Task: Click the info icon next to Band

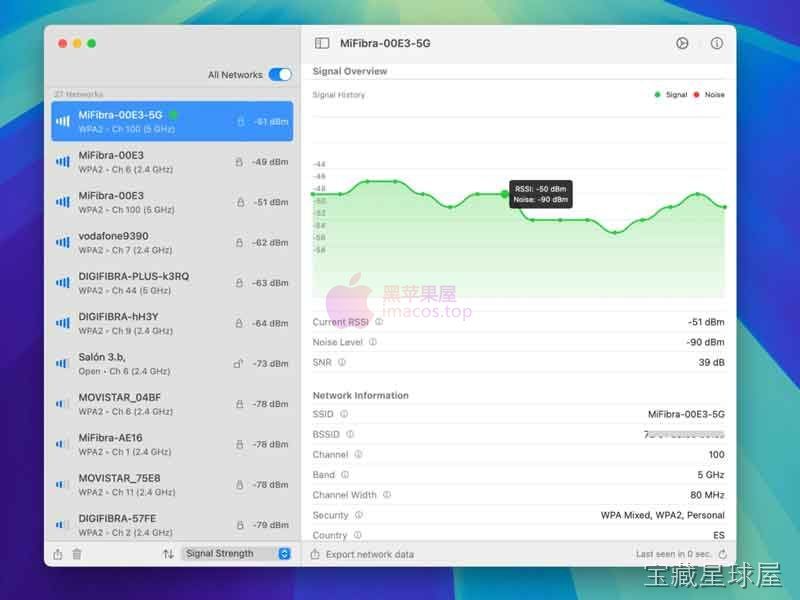Action: (x=345, y=474)
